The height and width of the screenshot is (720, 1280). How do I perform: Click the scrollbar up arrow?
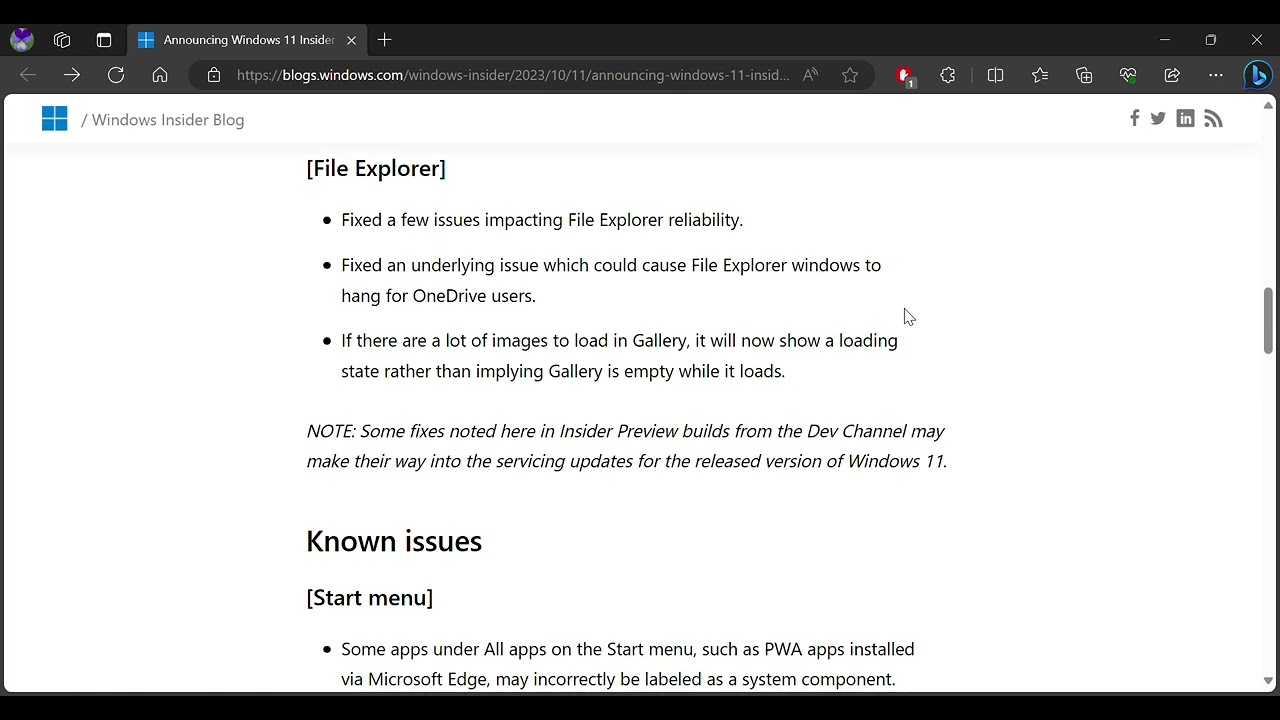[x=1268, y=105]
